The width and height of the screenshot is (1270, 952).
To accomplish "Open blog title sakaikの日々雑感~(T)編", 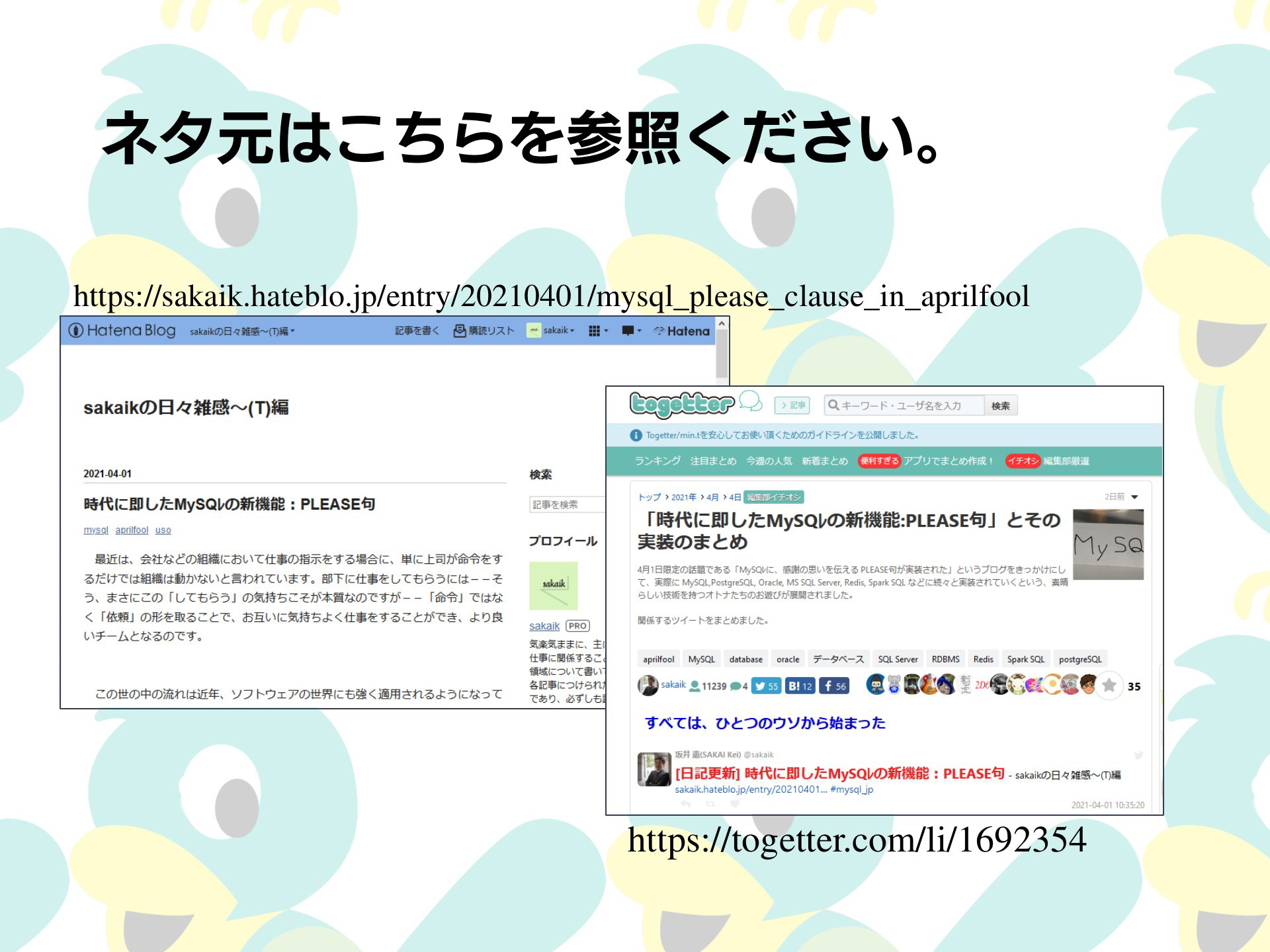I will pyautogui.click(x=186, y=407).
